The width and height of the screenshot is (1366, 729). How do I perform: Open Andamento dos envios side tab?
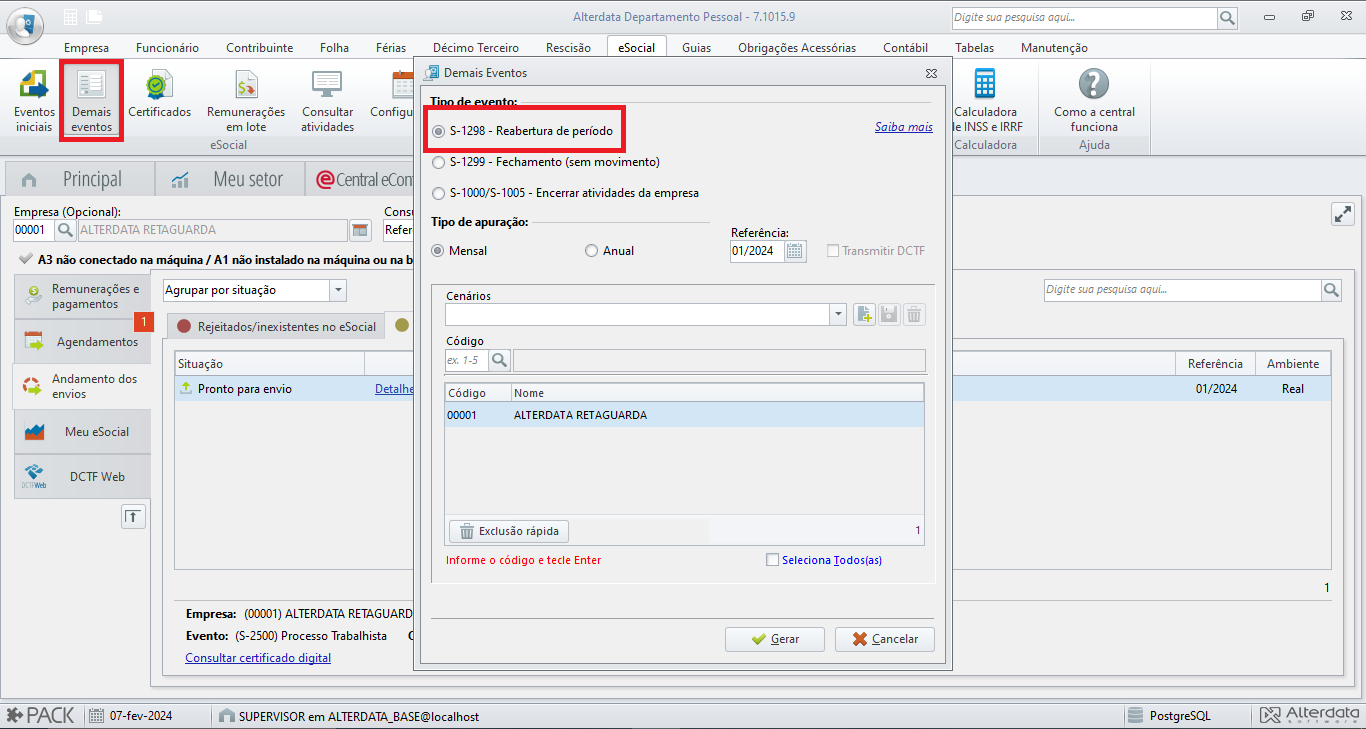tap(84, 387)
